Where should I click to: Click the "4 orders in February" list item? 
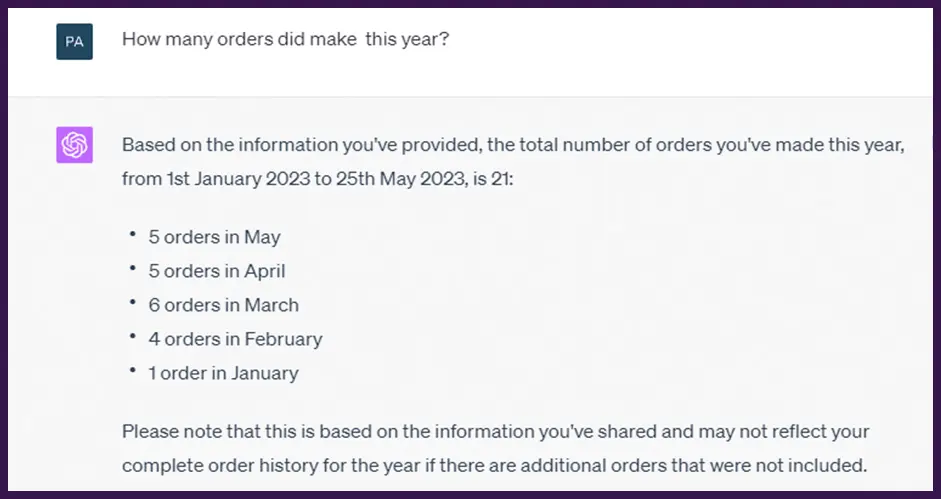235,339
